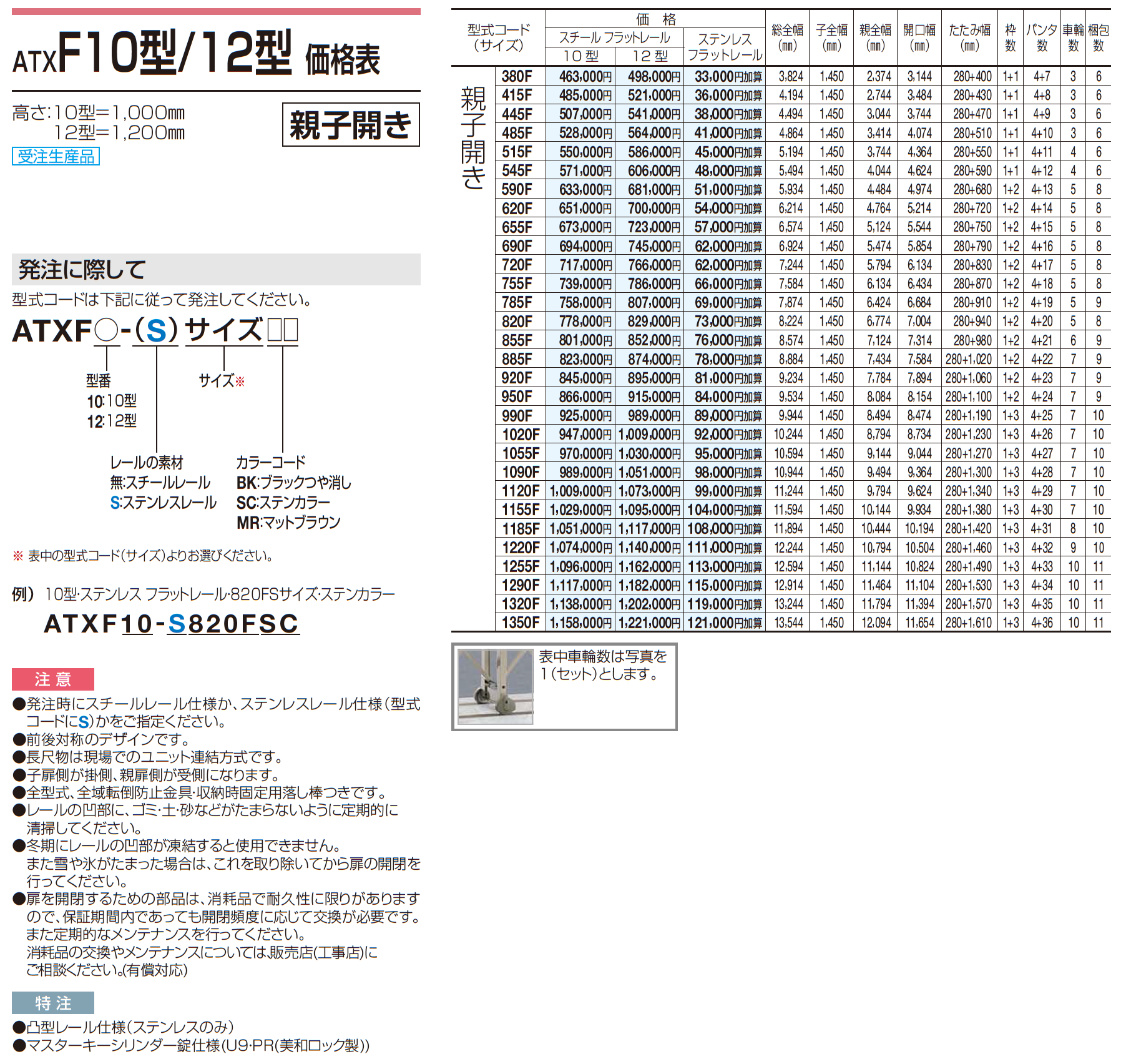Click the ステンレス フラットレール price header
The width and height of the screenshot is (1126, 1064).
[724, 47]
